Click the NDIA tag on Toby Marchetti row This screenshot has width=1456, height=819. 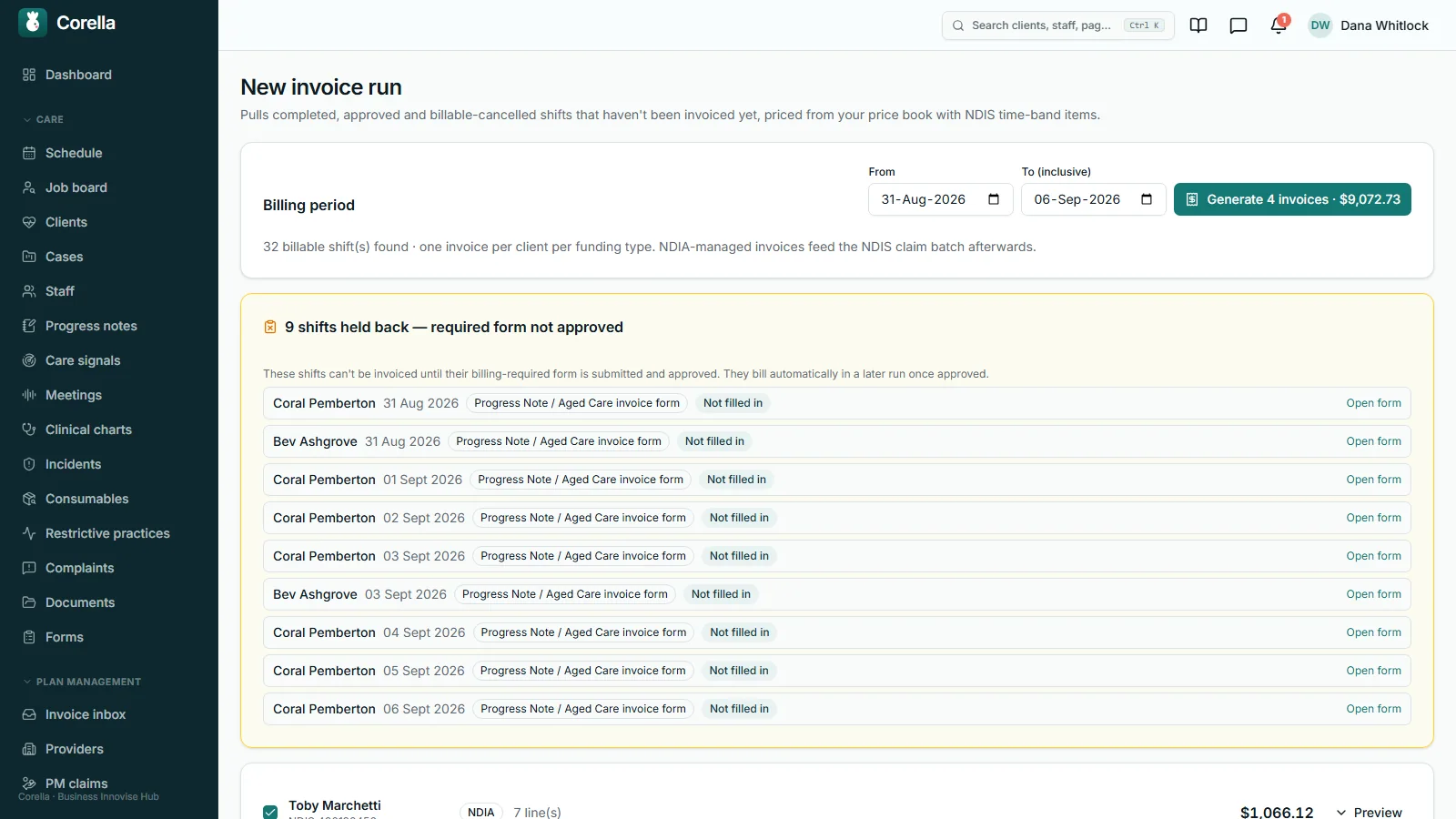(x=481, y=812)
